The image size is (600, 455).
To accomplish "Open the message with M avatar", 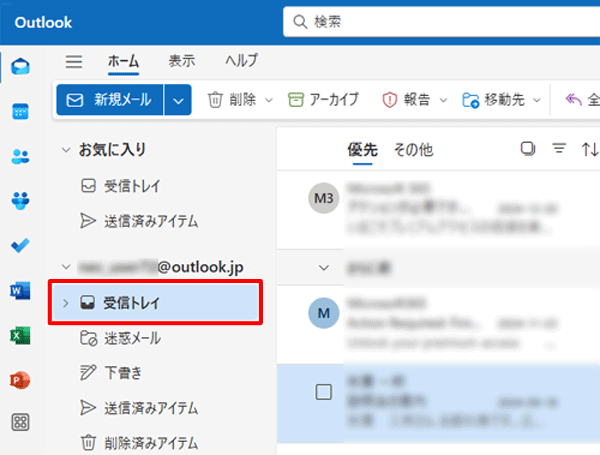I will pyautogui.click(x=438, y=325).
